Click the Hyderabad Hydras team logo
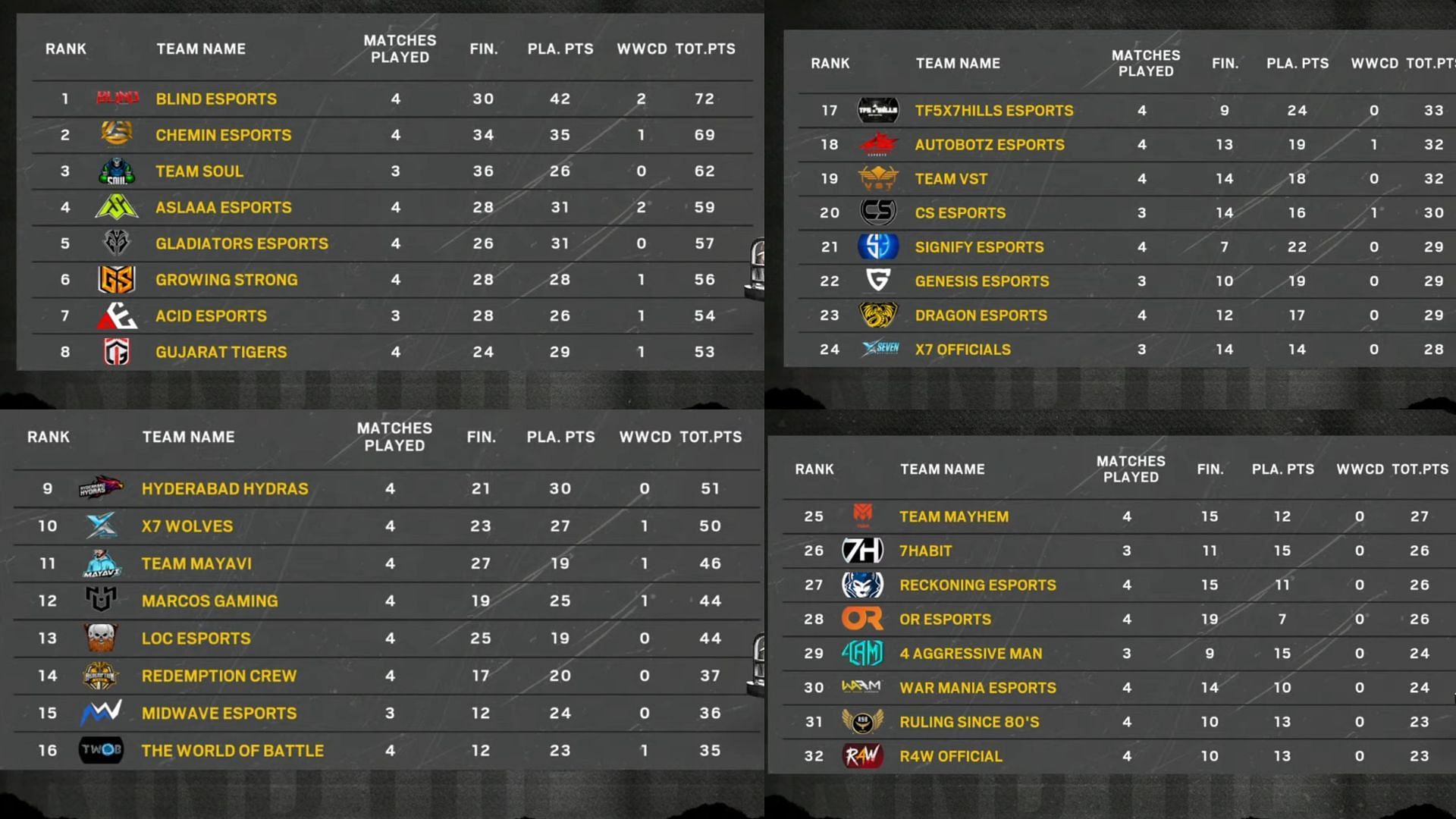The height and width of the screenshot is (819, 1456). coord(99,488)
